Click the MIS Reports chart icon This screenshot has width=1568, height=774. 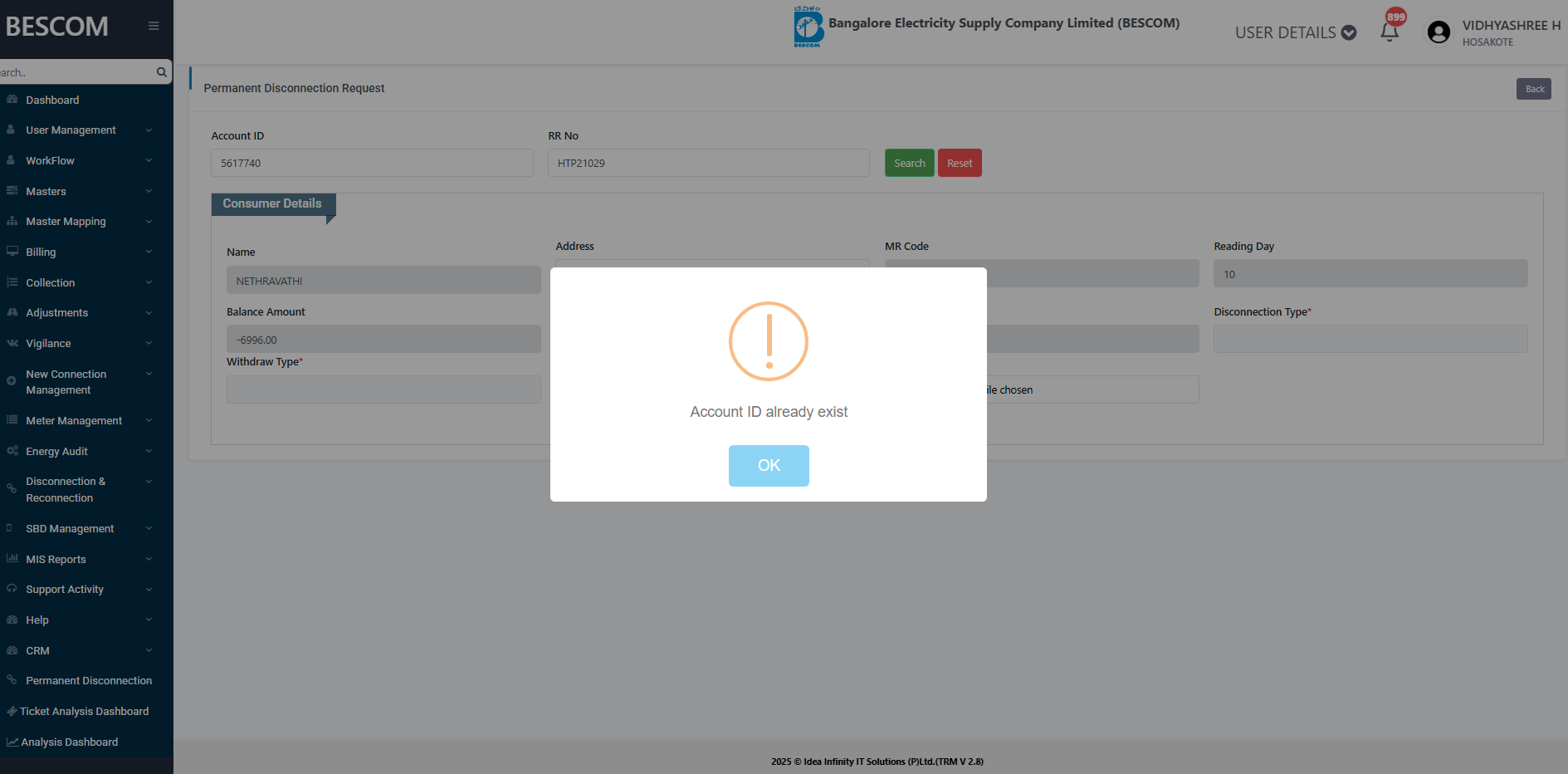[x=12, y=559]
